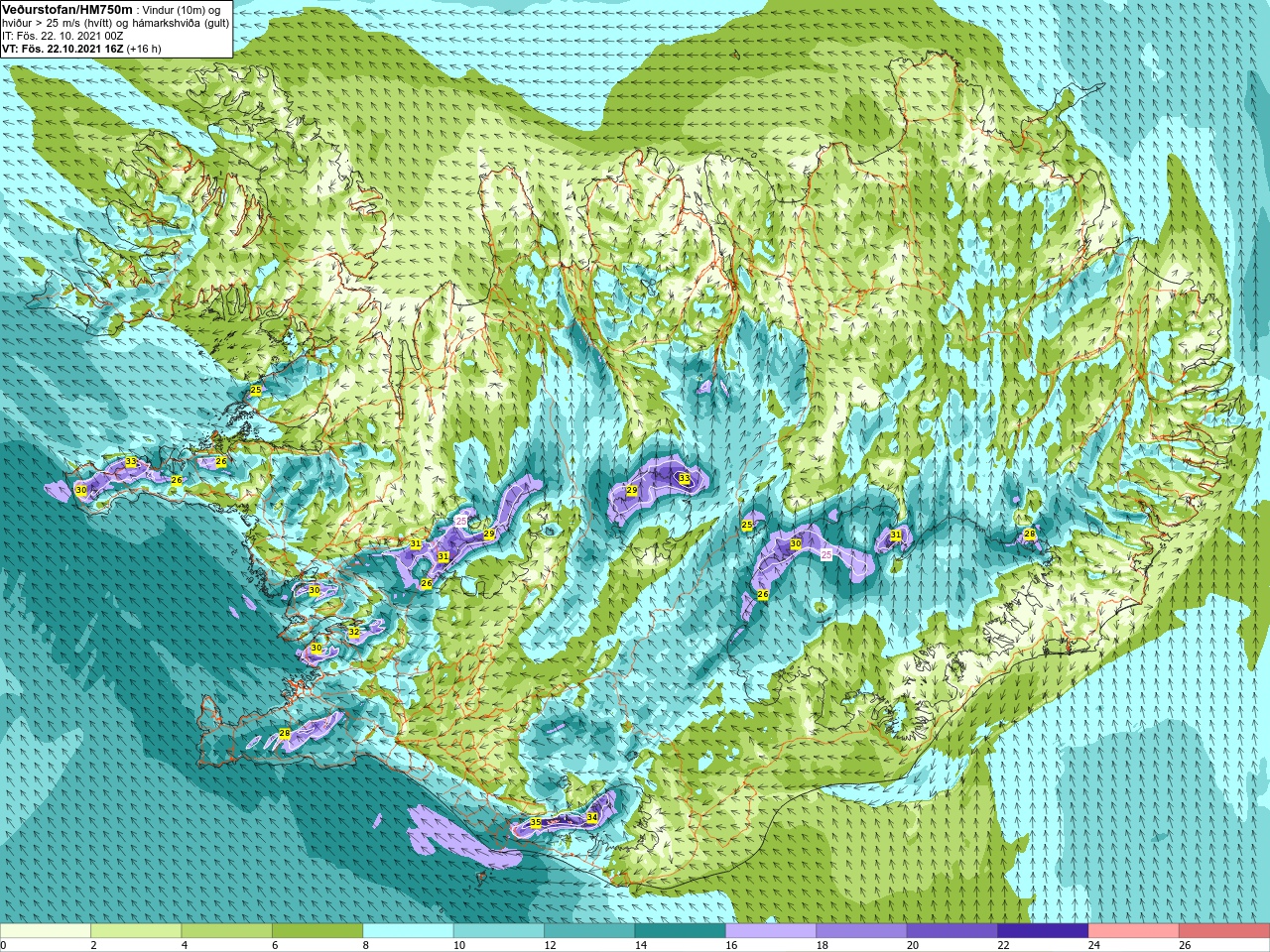The width and height of the screenshot is (1270, 952).
Task: Pick the light lavender 16–18 legend swatch
Action: click(x=771, y=931)
